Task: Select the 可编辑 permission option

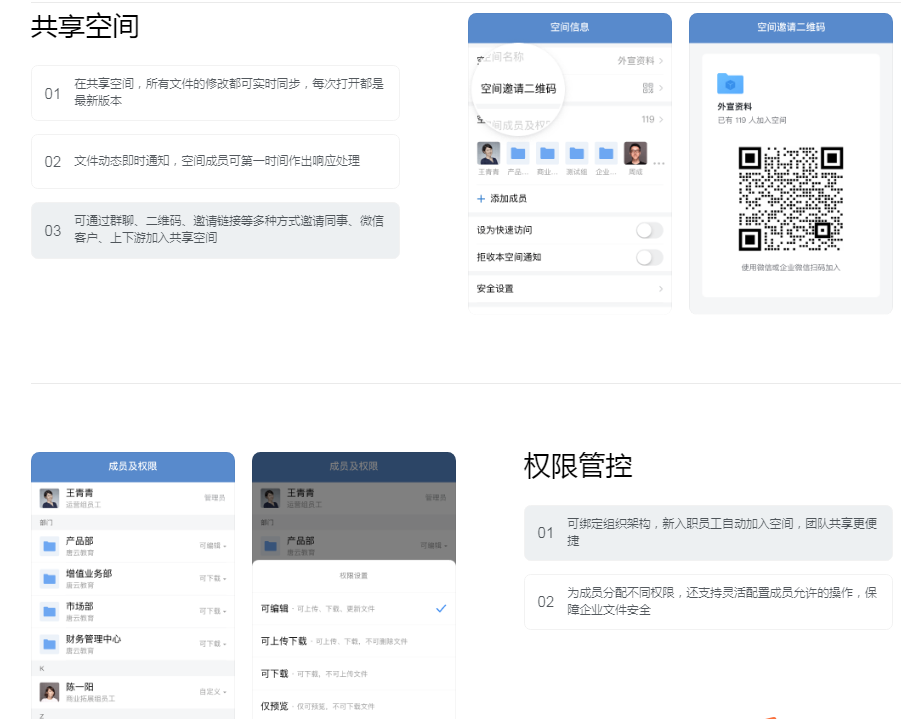Action: [x=354, y=609]
